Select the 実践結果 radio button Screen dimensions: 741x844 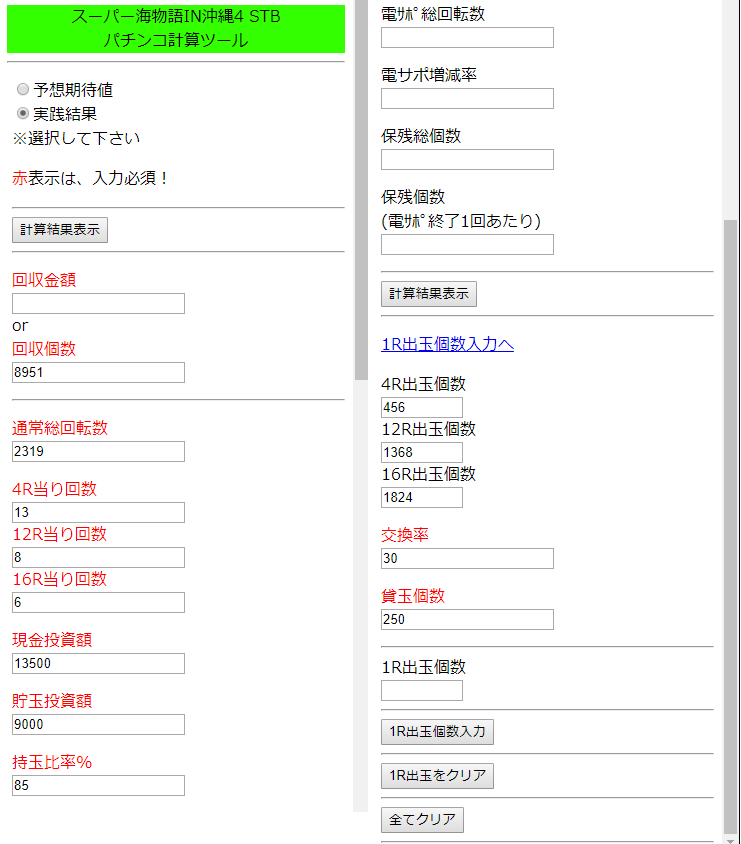(23, 113)
